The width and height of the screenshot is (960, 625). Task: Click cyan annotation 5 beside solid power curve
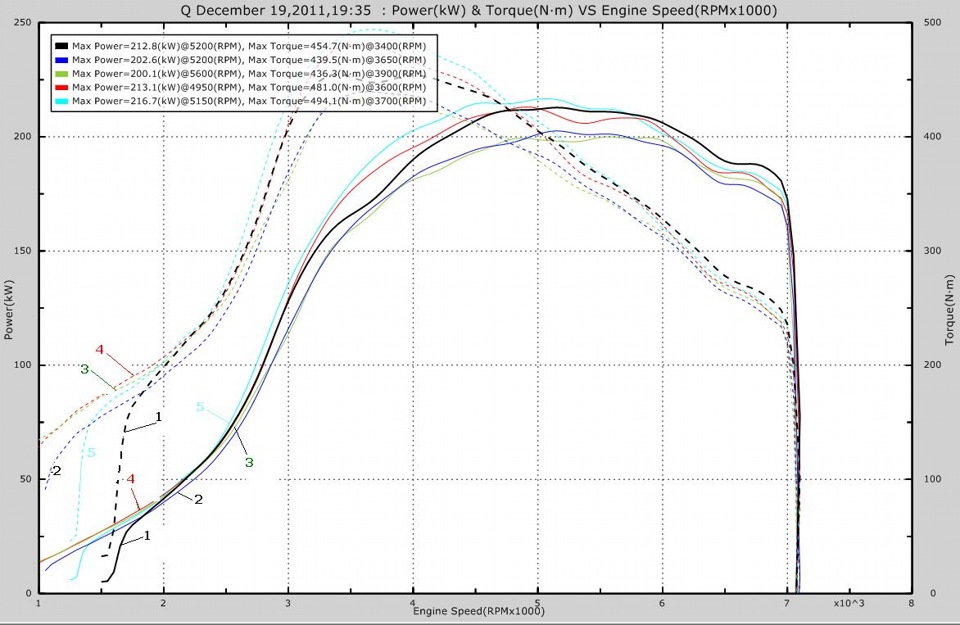200,407
